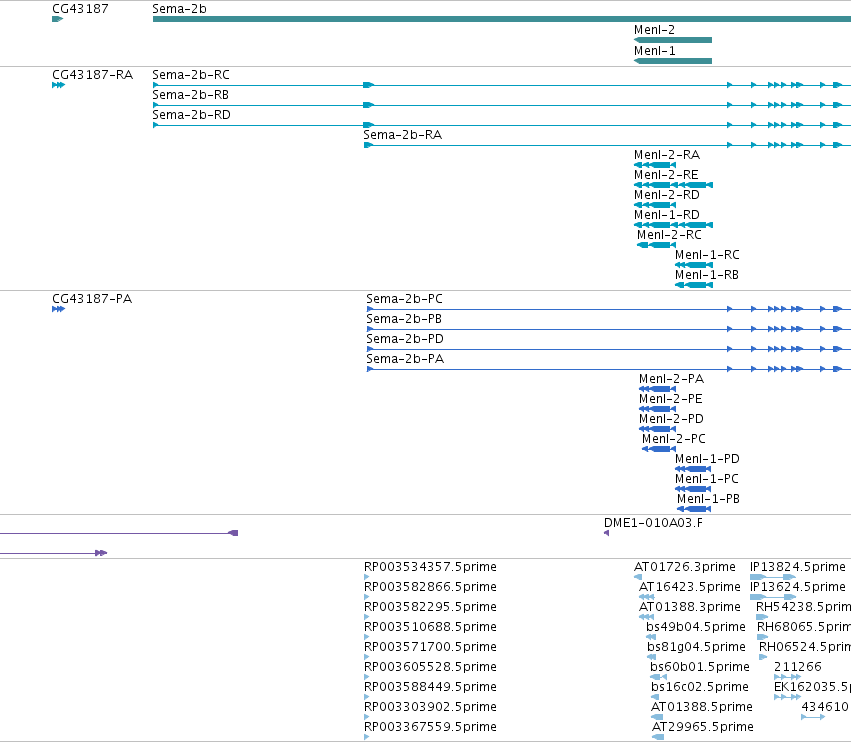Select the CG43187-PA protein label
Viewport: 851px width, 742px height.
[x=92, y=299]
